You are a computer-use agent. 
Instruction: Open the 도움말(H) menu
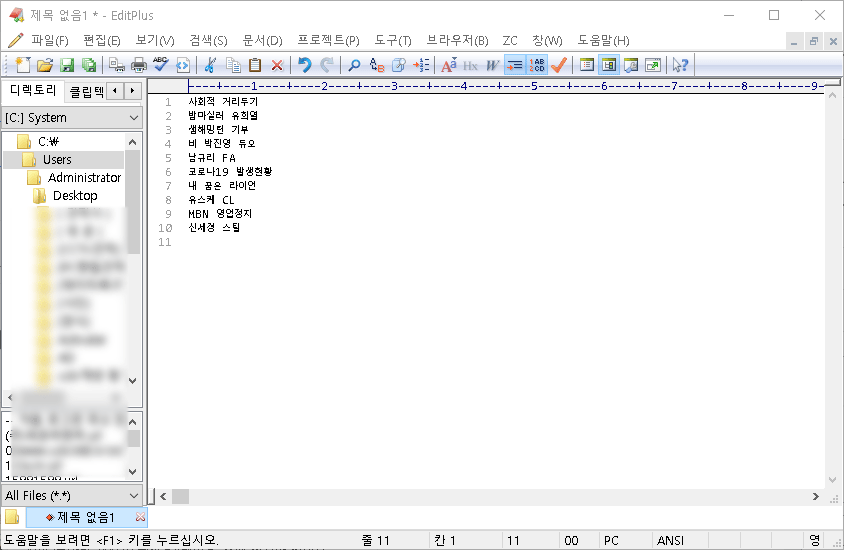coord(603,40)
